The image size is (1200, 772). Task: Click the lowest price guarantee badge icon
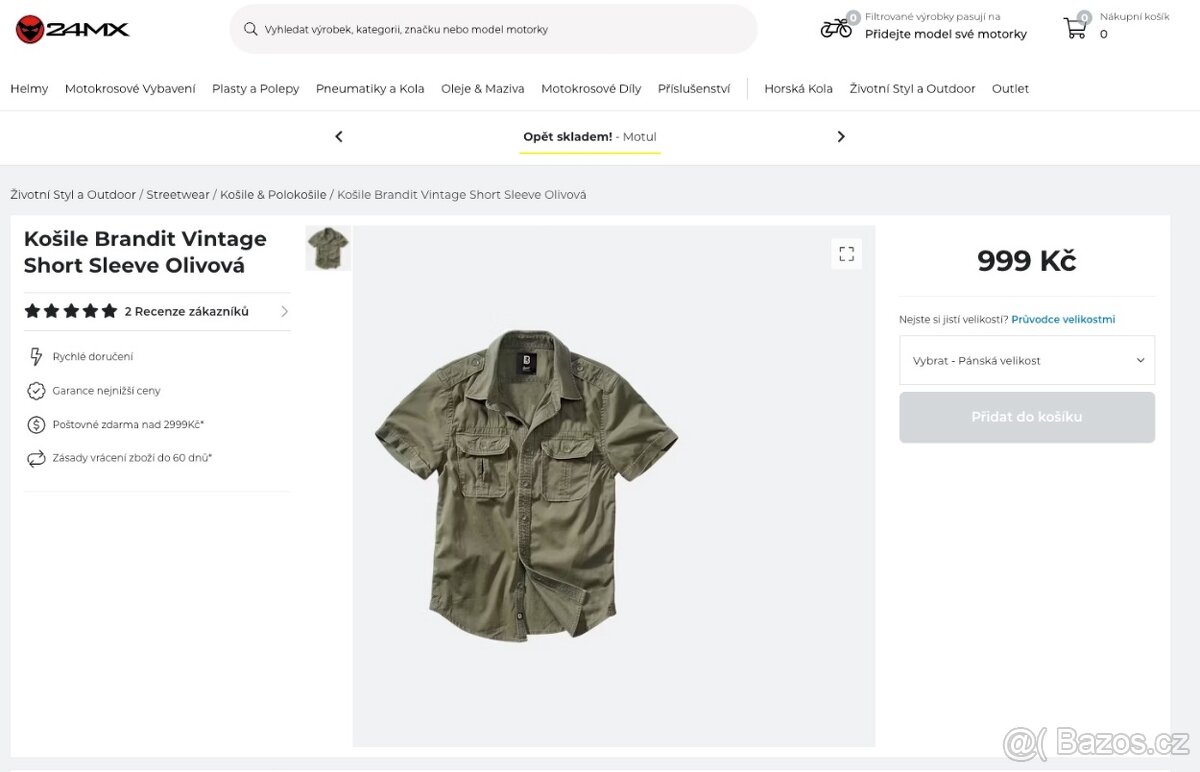point(36,391)
